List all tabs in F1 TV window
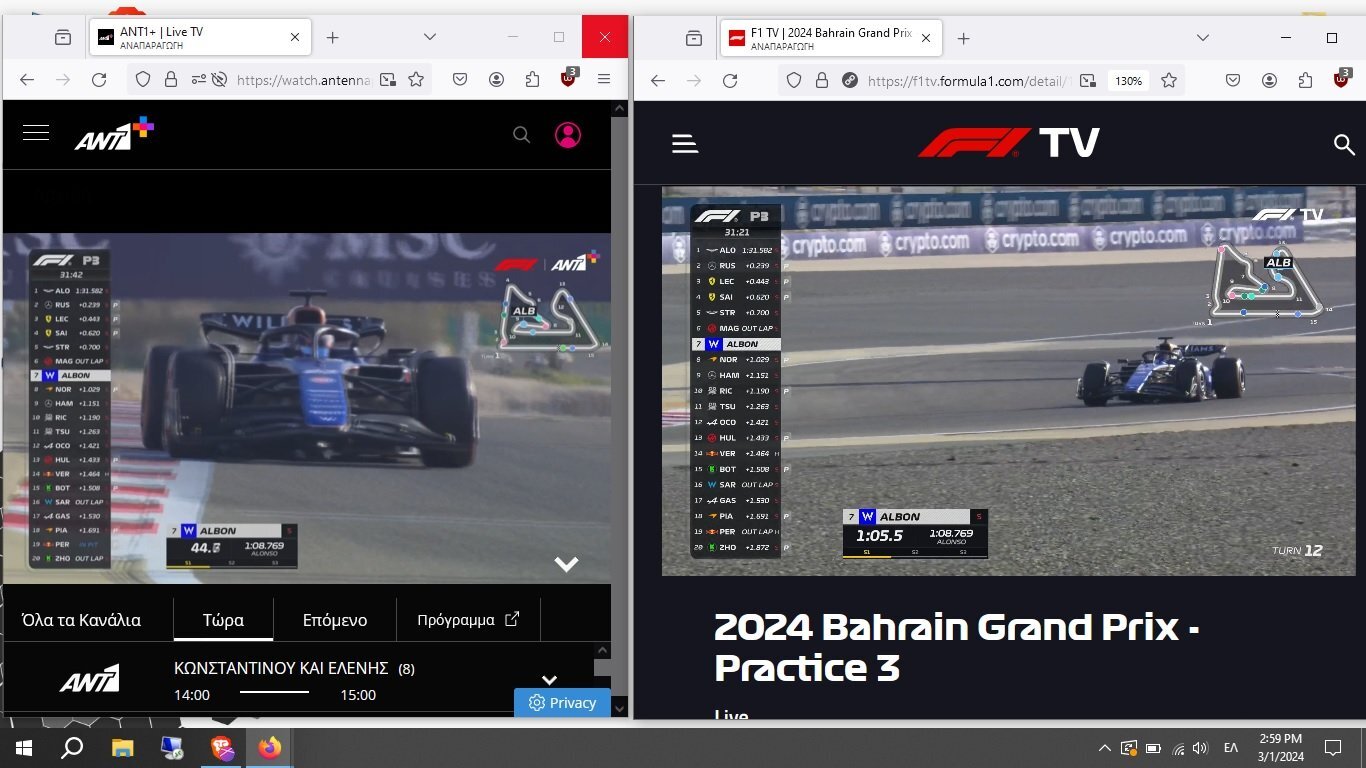Image resolution: width=1366 pixels, height=768 pixels. point(1203,38)
